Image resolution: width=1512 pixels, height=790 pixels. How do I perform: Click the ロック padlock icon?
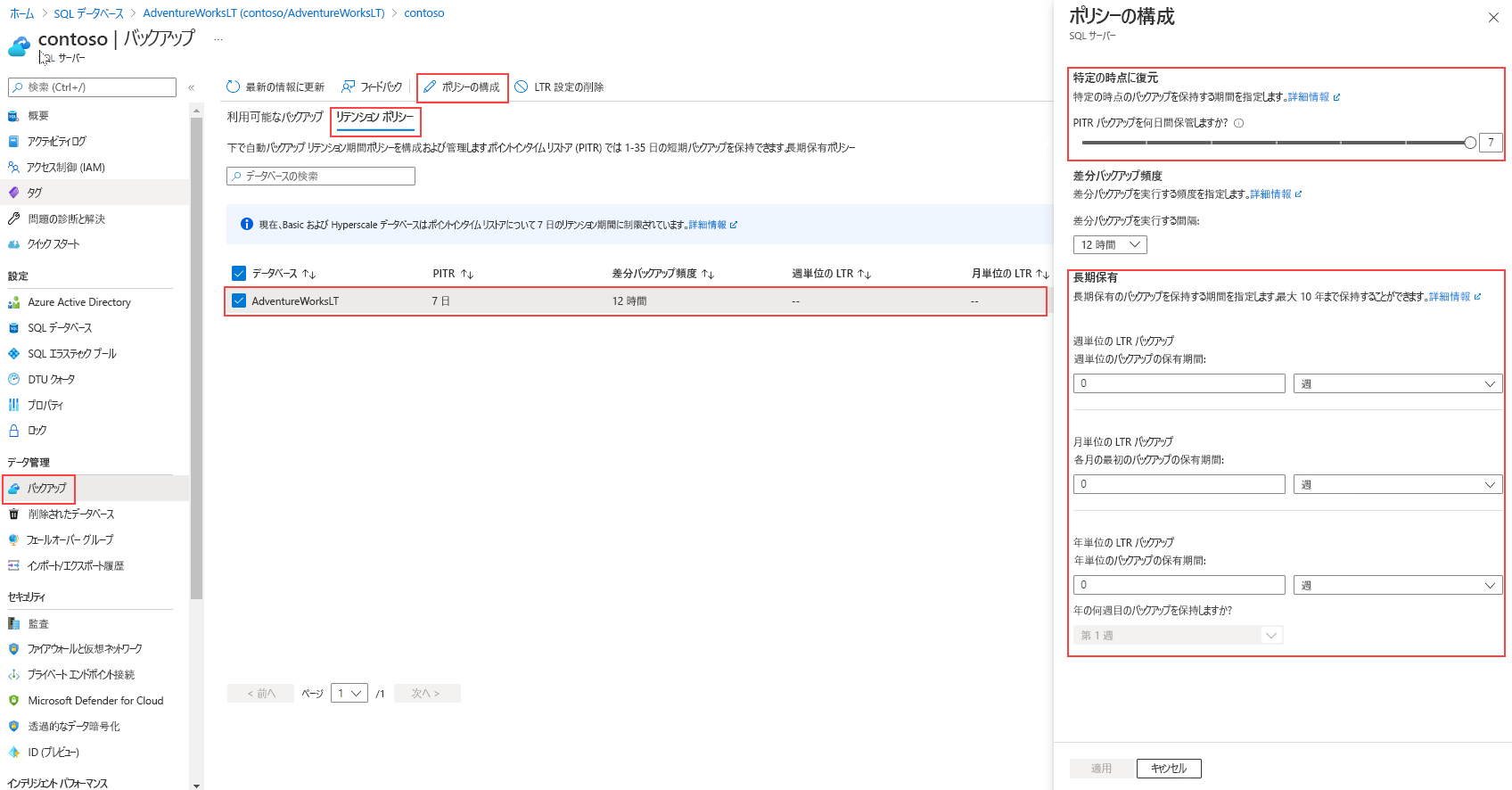point(13,431)
